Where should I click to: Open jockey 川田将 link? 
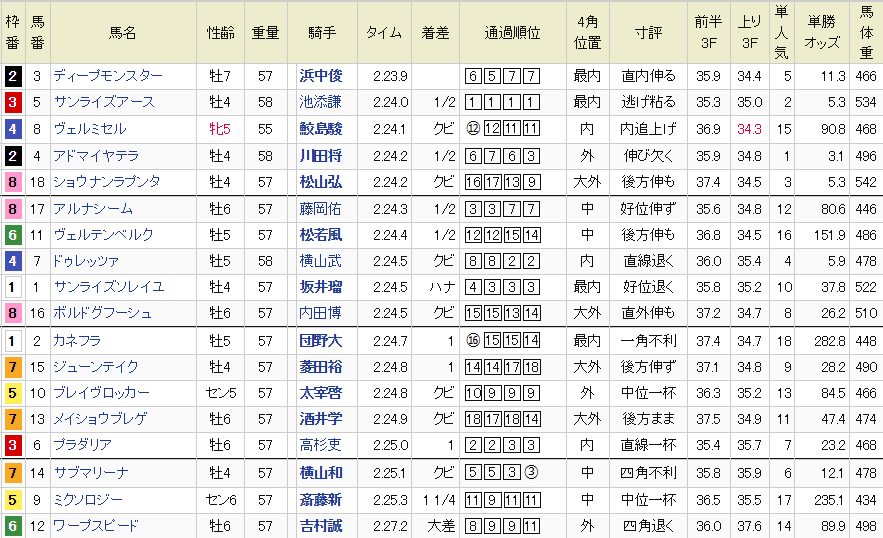(x=320, y=156)
